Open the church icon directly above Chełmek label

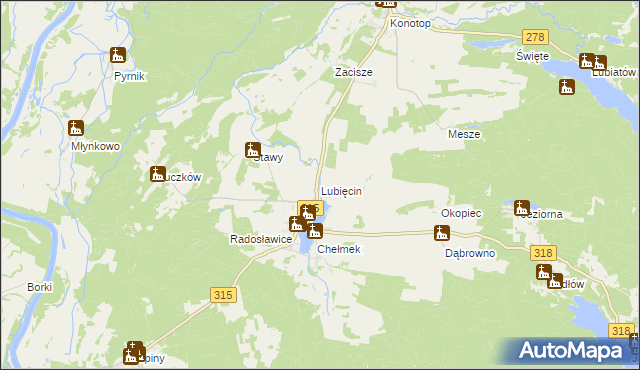click(x=315, y=231)
